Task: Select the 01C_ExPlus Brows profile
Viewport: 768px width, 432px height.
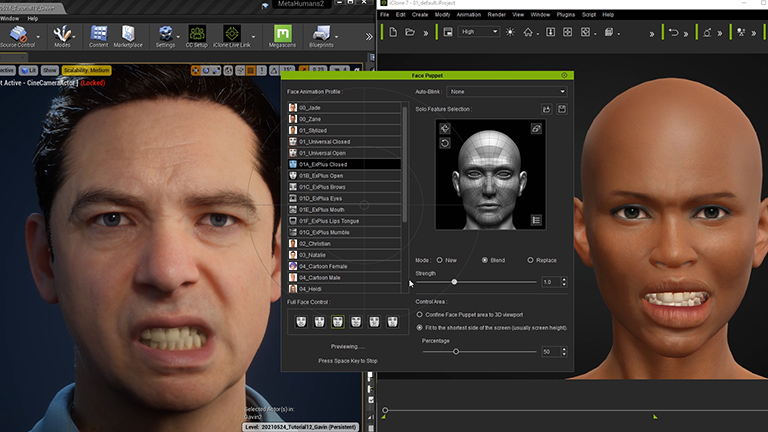Action: [322, 186]
